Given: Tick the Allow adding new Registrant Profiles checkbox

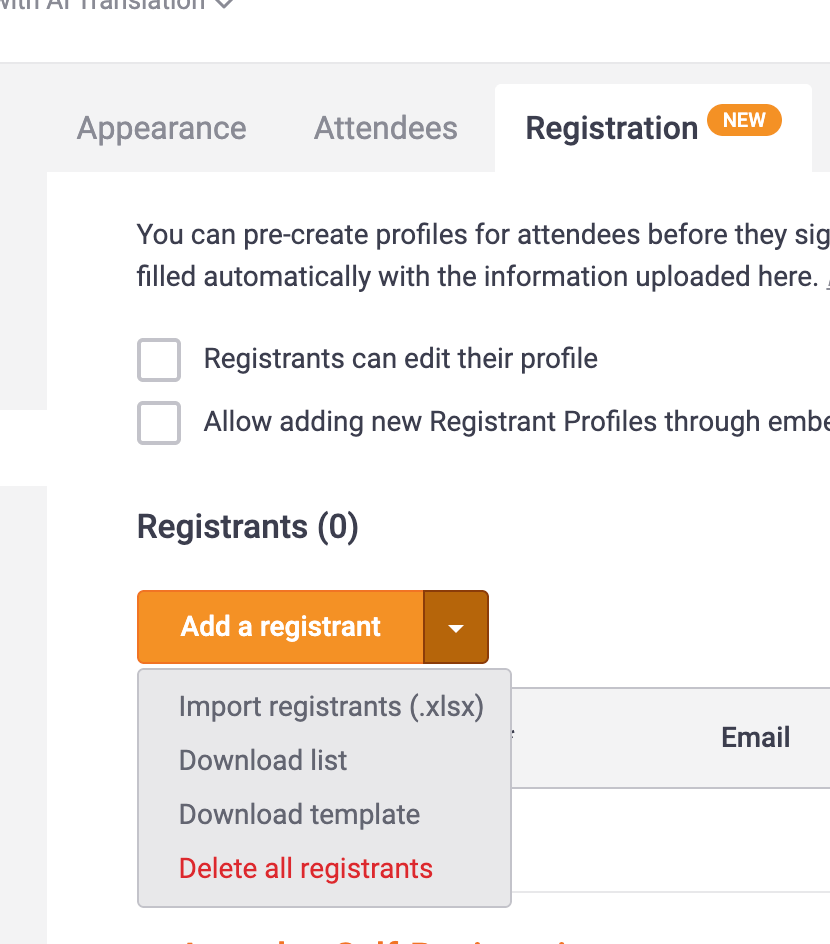Looking at the screenshot, I should click(x=159, y=423).
